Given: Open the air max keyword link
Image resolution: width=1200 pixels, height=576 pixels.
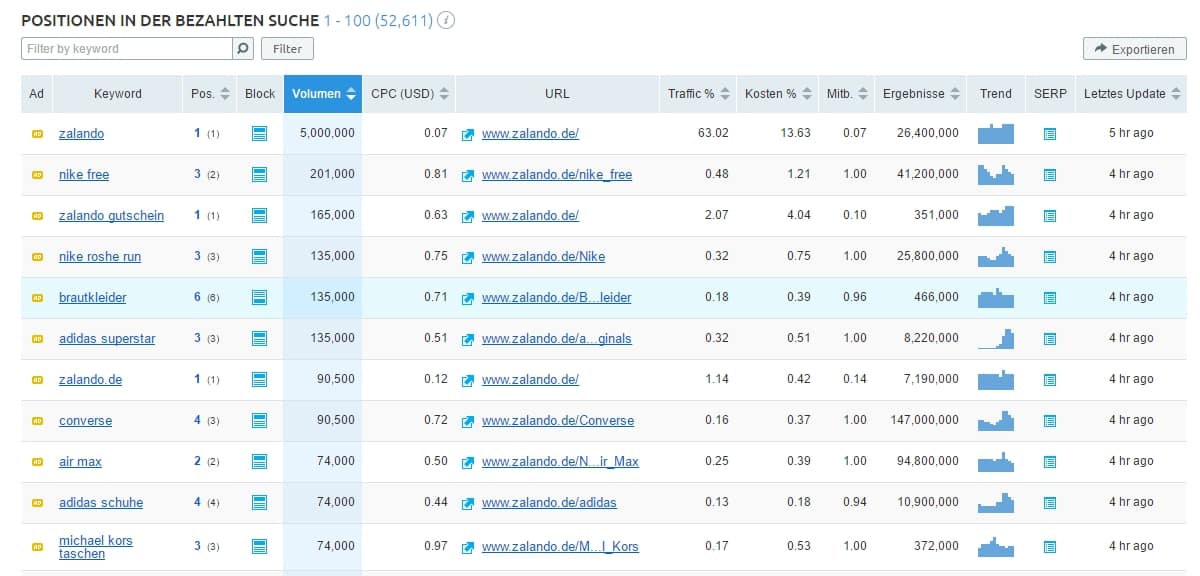Looking at the screenshot, I should click(x=80, y=462).
